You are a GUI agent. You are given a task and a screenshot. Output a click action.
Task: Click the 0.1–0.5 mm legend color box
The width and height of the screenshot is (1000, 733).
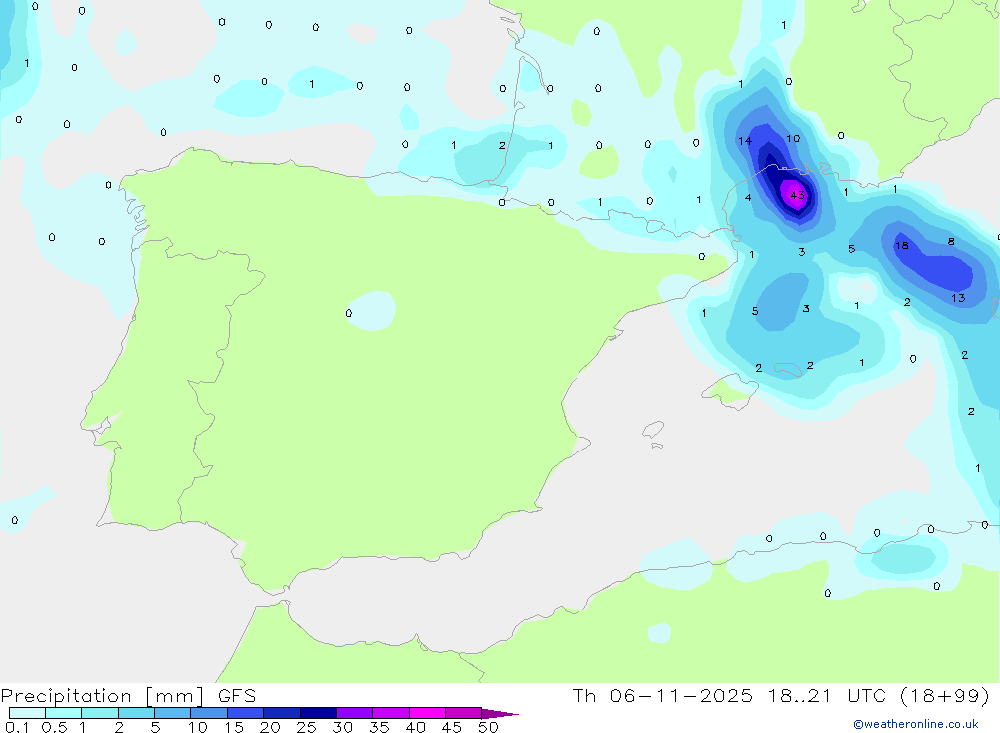click(27, 713)
